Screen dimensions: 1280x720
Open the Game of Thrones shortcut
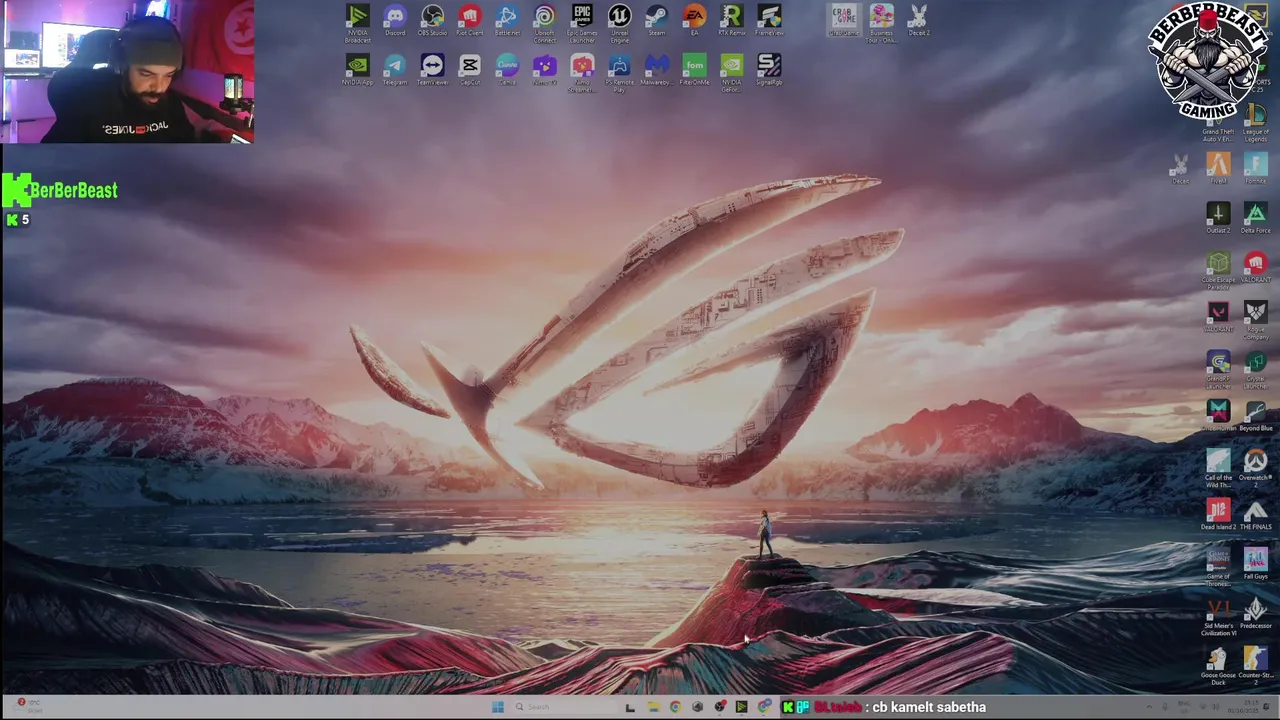(x=1218, y=567)
